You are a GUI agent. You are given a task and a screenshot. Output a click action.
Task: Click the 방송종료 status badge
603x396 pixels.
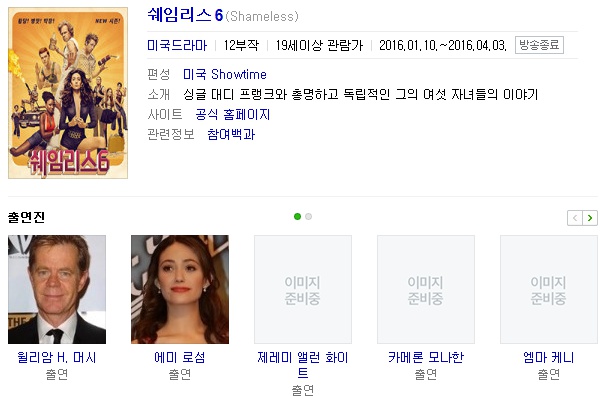point(539,45)
